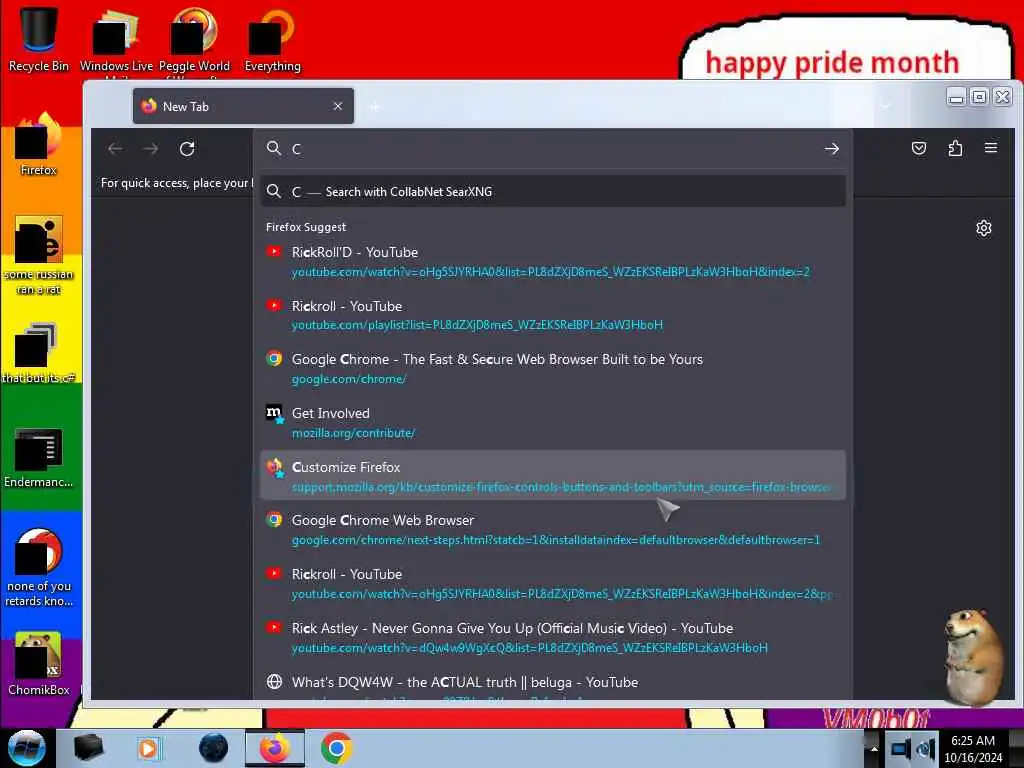Image resolution: width=1024 pixels, height=768 pixels.
Task: Click search magnifier icon in address bar
Action: pyautogui.click(x=274, y=148)
